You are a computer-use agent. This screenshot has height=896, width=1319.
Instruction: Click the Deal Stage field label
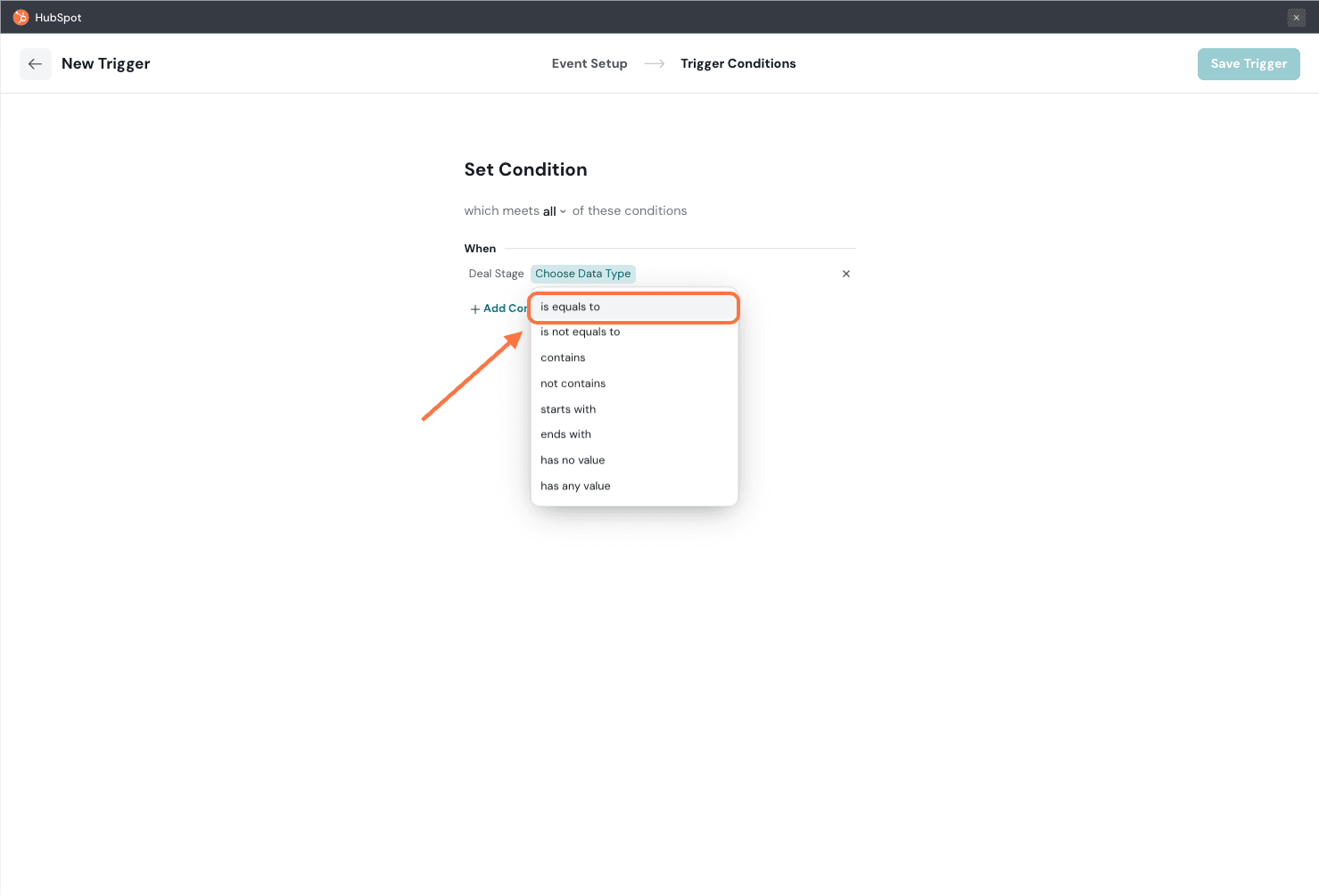496,274
